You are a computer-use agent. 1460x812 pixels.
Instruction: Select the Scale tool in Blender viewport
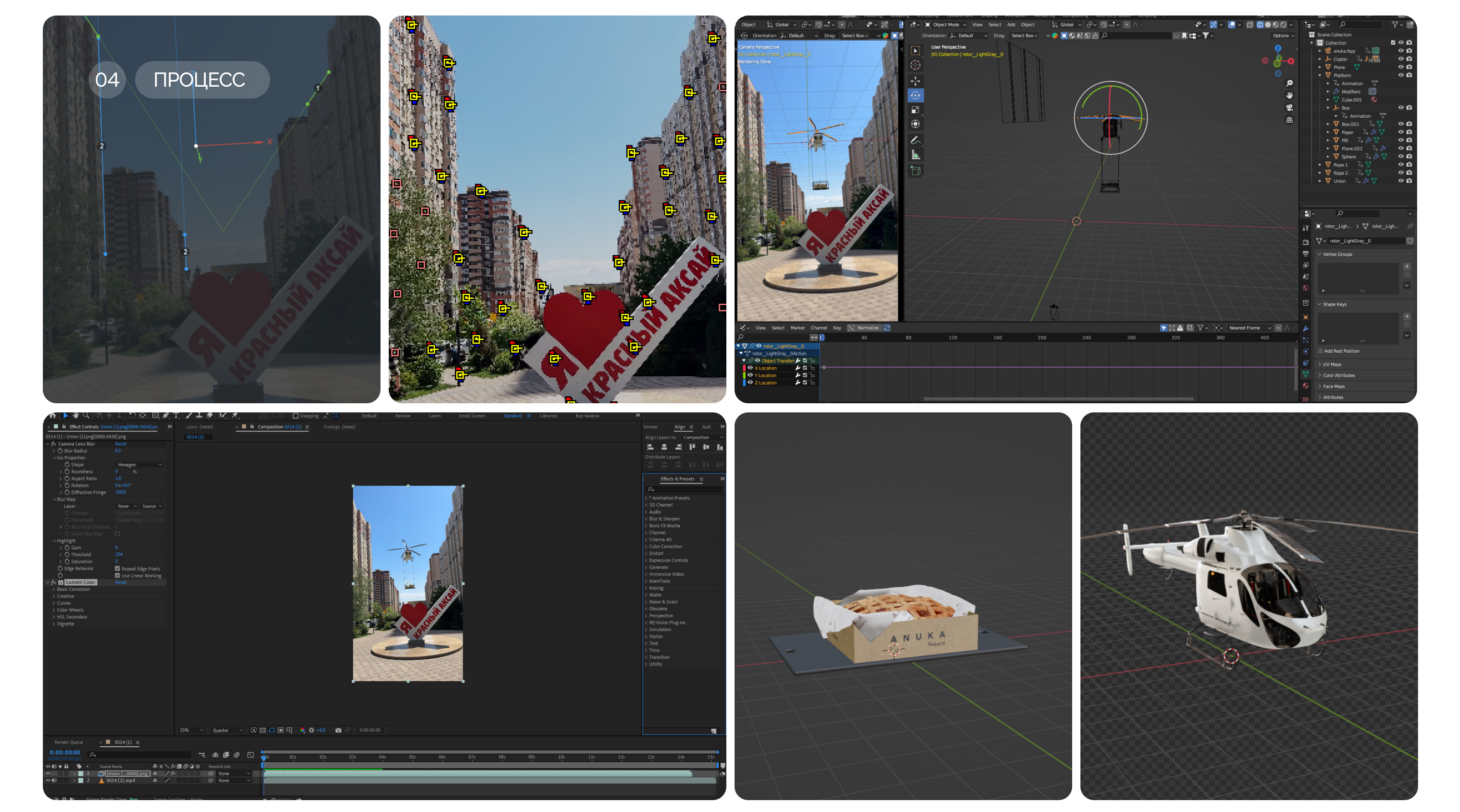tap(915, 109)
